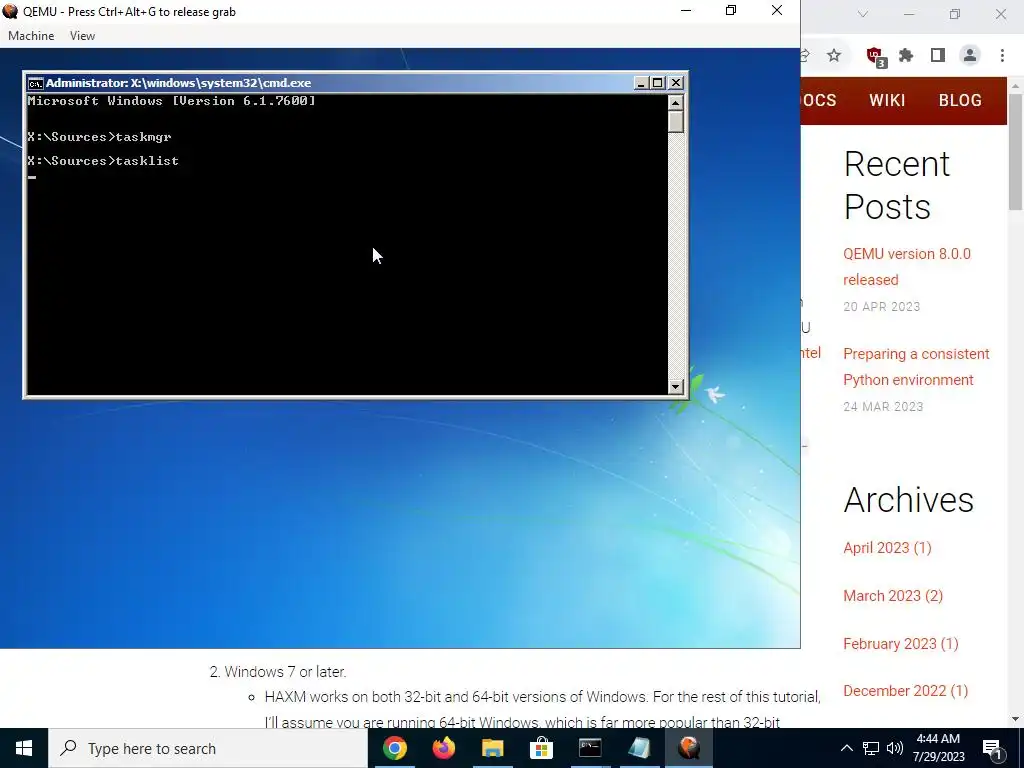Click the cmd scrollbar down arrow
This screenshot has height=768, width=1024.
(x=676, y=387)
